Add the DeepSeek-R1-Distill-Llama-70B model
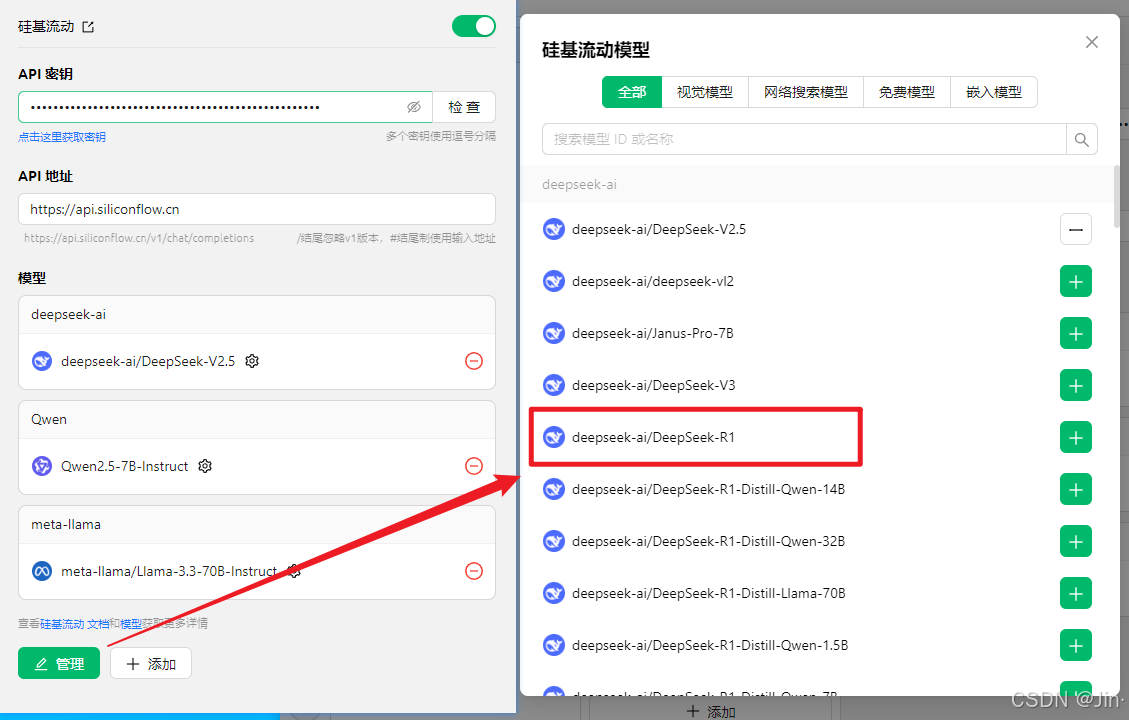Screen dimensions: 1129x720 (1076, 593)
